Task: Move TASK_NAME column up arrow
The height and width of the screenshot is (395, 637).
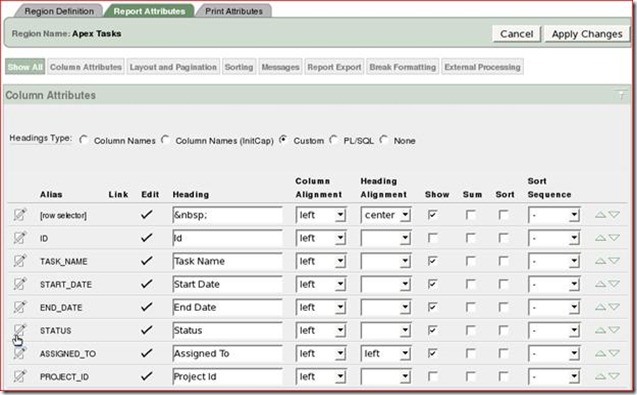Action: point(600,261)
